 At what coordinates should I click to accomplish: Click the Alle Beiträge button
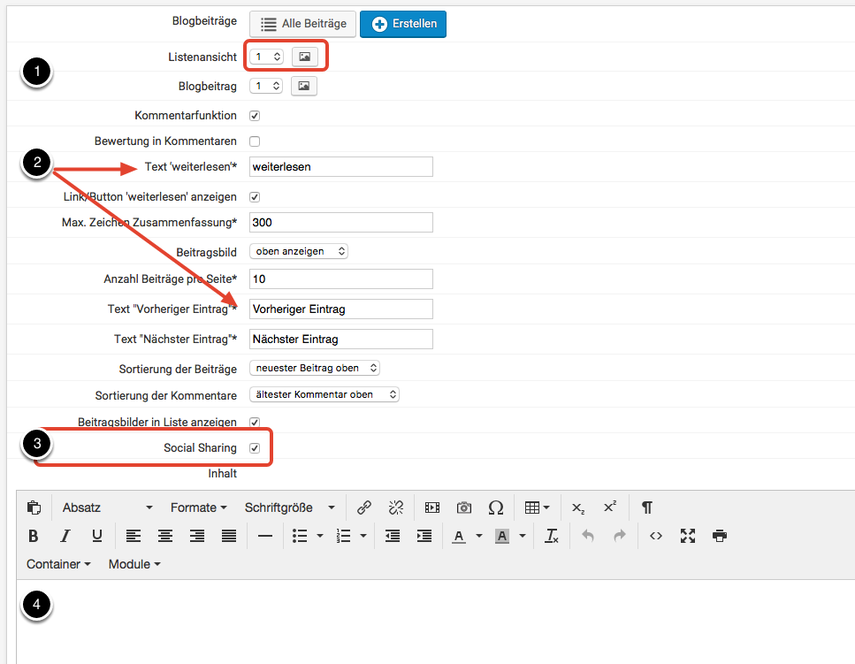click(x=303, y=24)
